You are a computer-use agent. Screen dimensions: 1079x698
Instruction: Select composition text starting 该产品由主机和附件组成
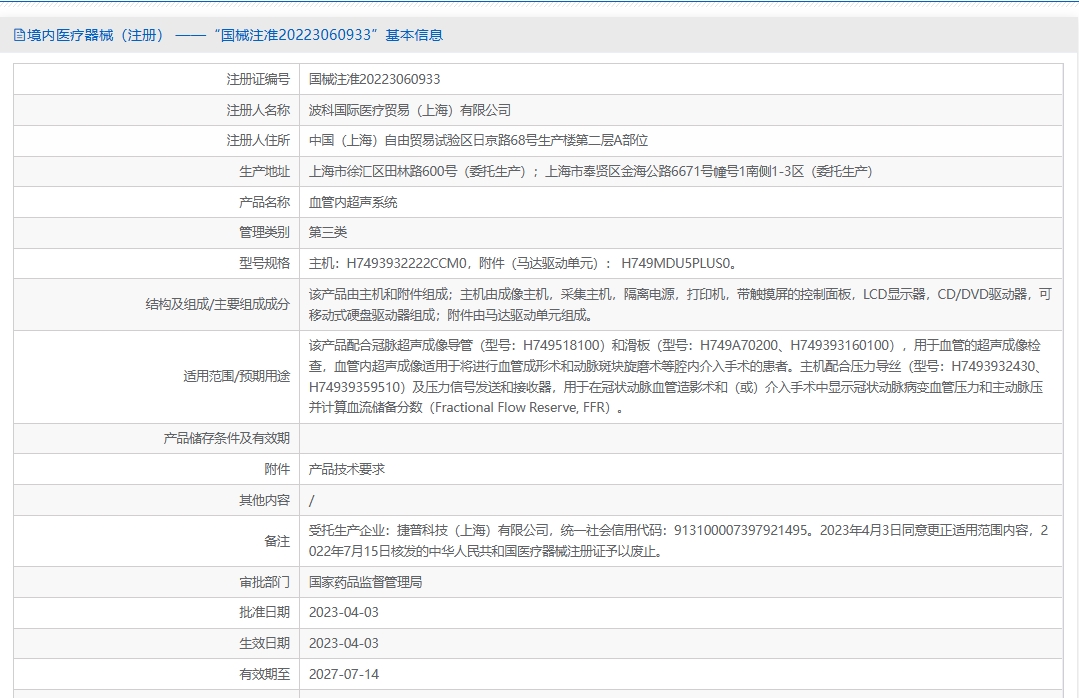click(x=680, y=304)
